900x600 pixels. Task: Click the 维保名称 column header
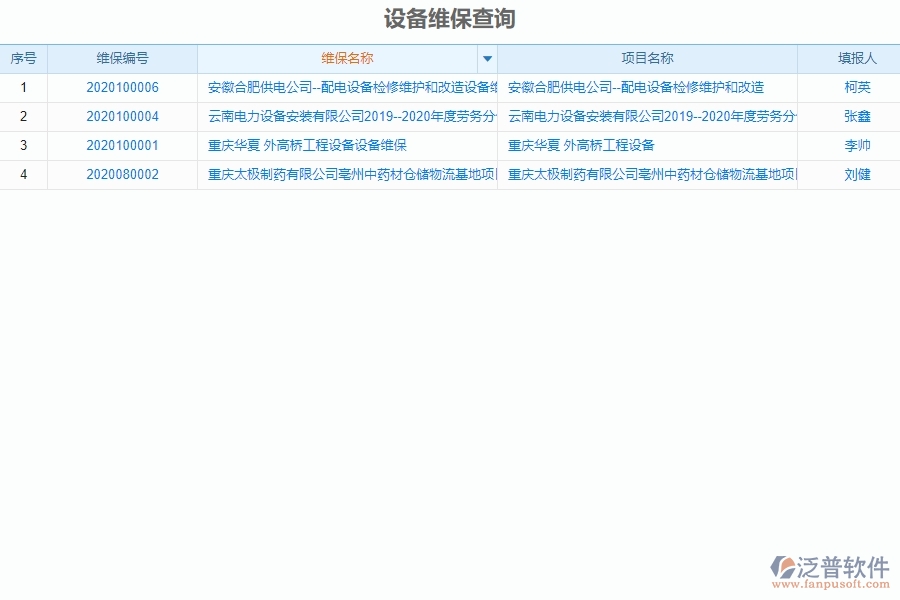point(345,59)
